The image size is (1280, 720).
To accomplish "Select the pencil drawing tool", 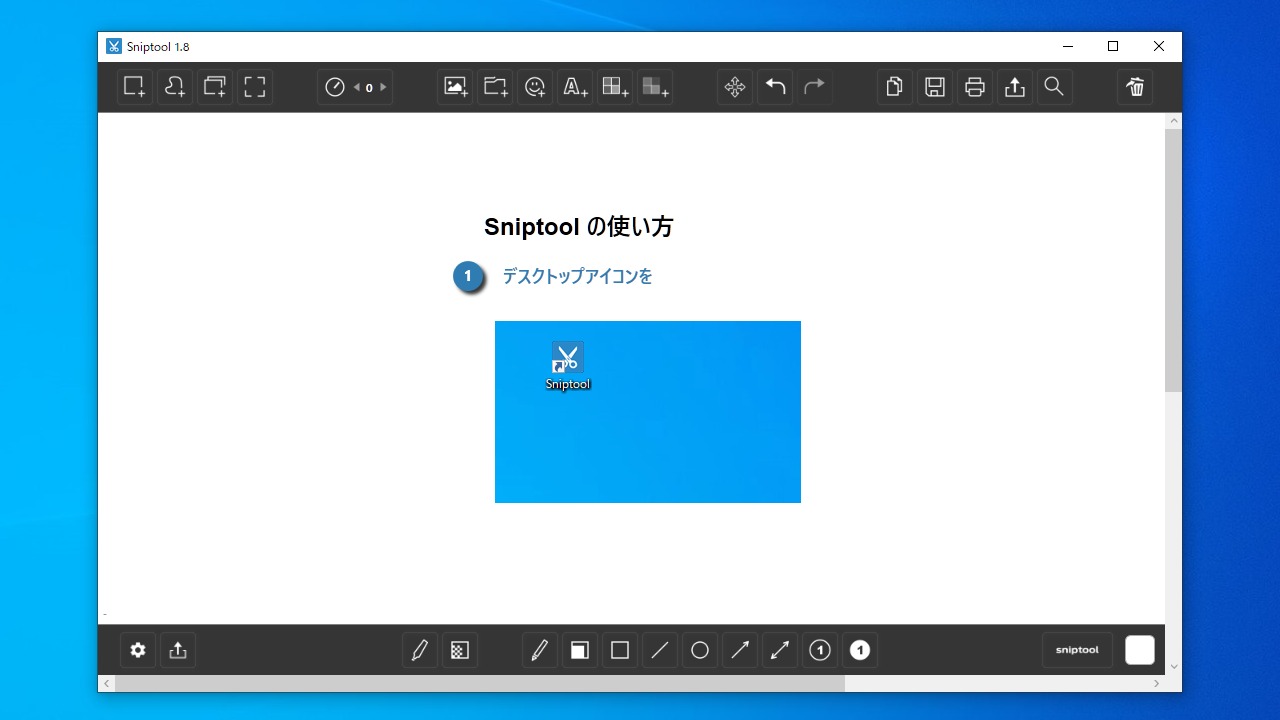I will pyautogui.click(x=540, y=650).
